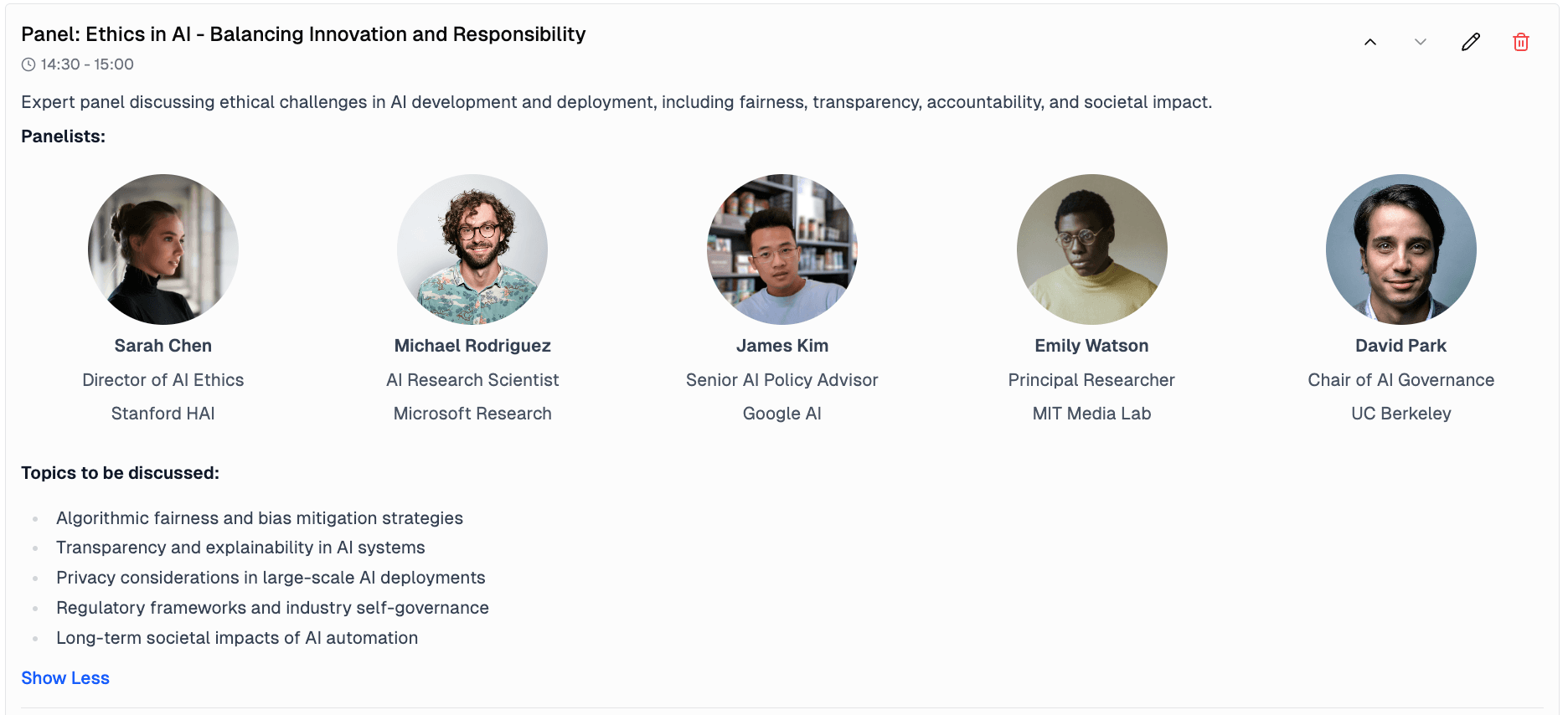Click the downward chevron icon in the header
The image size is (1568, 715).
pos(1419,41)
